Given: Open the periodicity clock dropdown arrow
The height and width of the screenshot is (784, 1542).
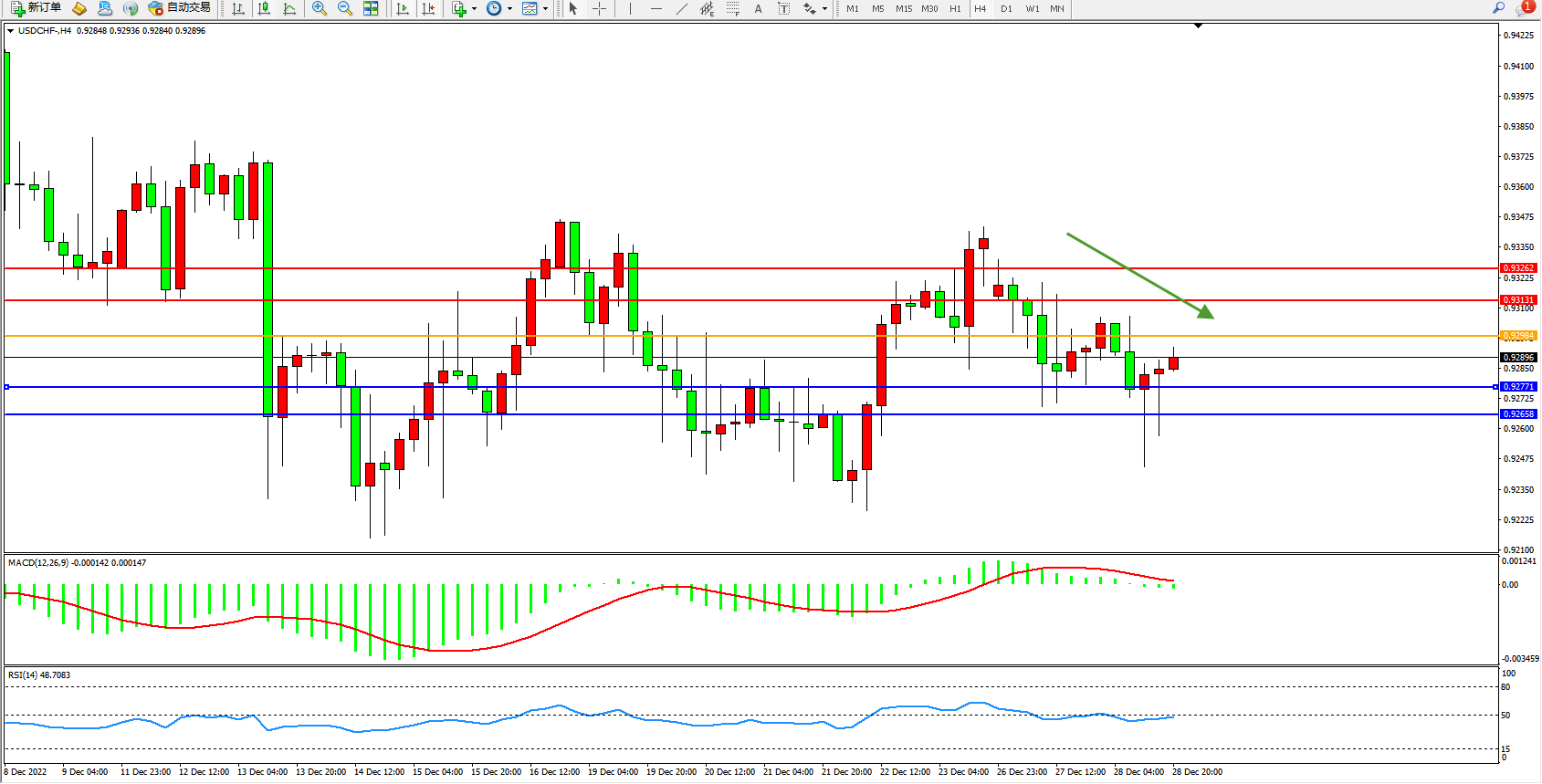Looking at the screenshot, I should (x=509, y=8).
